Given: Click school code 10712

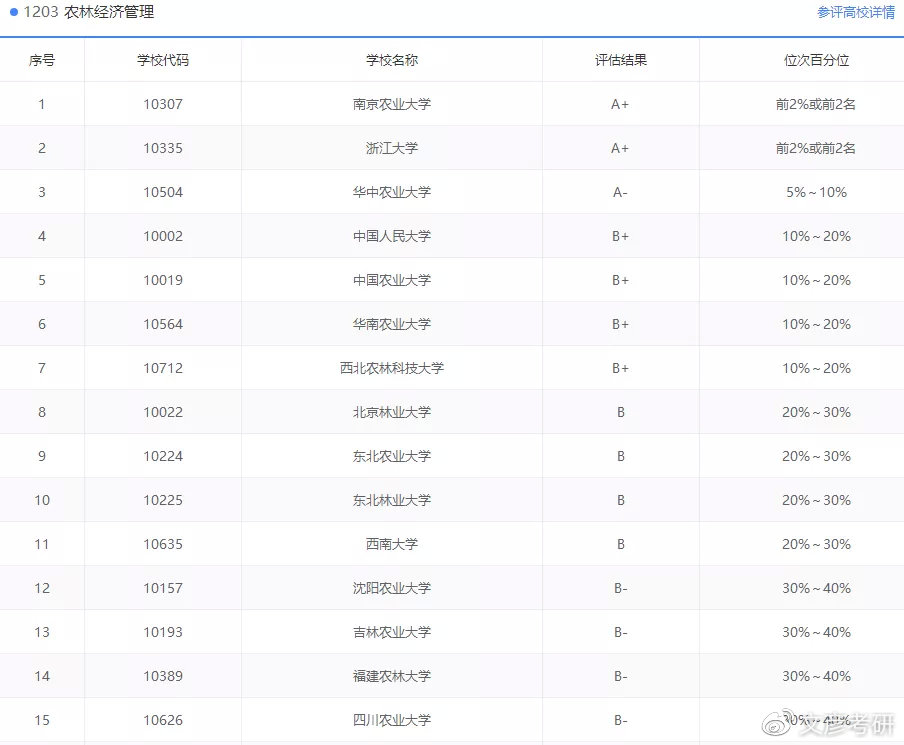Looking at the screenshot, I should click(x=163, y=368).
